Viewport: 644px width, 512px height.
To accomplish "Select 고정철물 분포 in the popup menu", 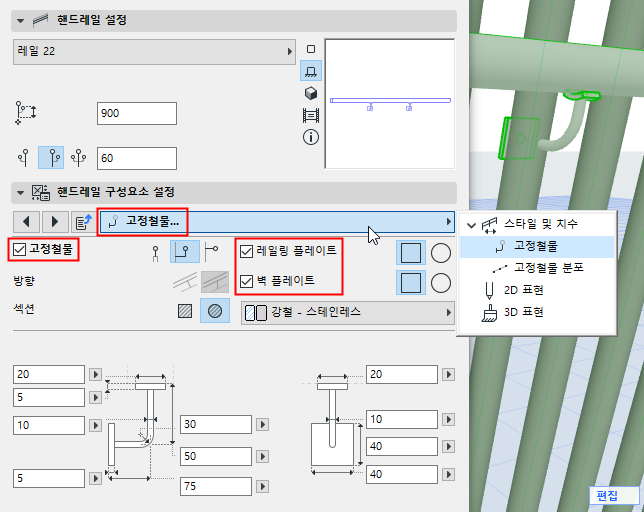I will (x=549, y=268).
